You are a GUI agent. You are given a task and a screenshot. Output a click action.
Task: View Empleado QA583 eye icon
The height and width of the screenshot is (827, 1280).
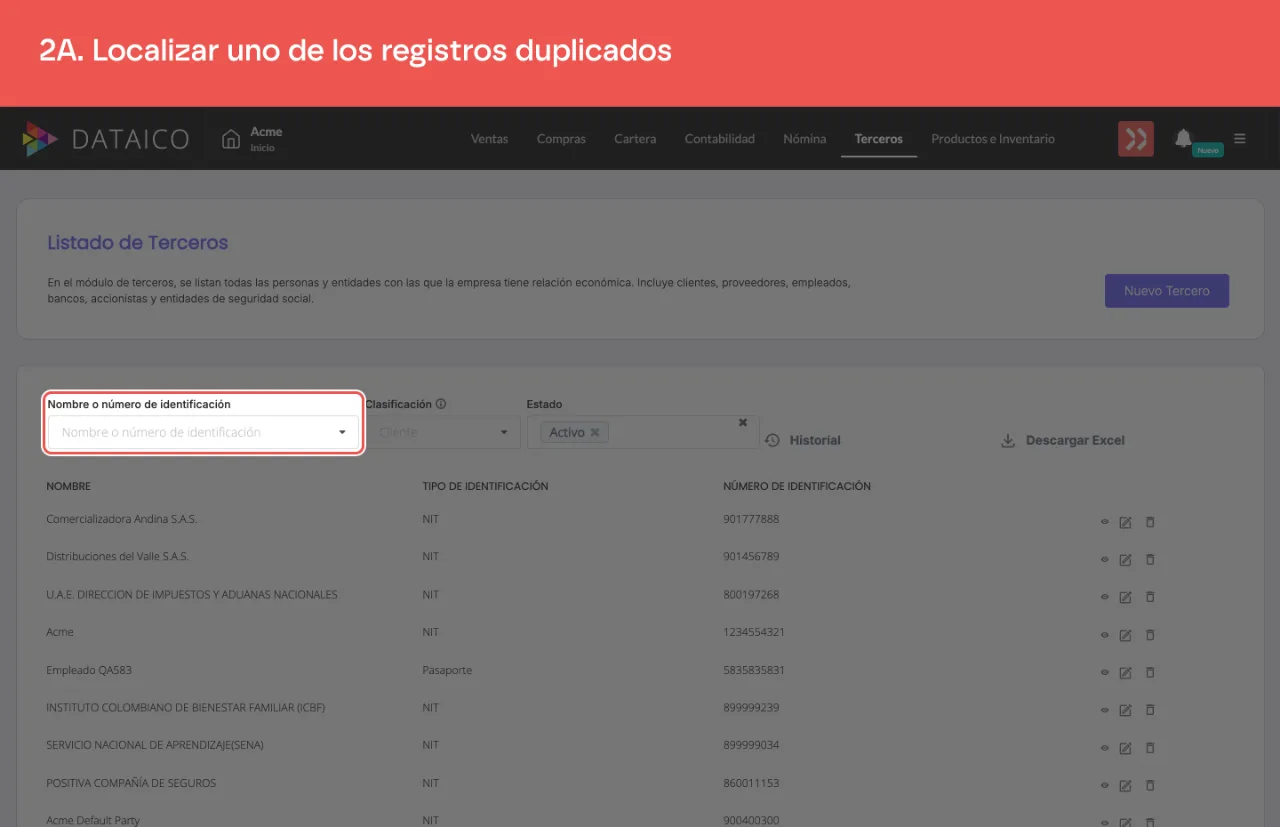(x=1105, y=672)
